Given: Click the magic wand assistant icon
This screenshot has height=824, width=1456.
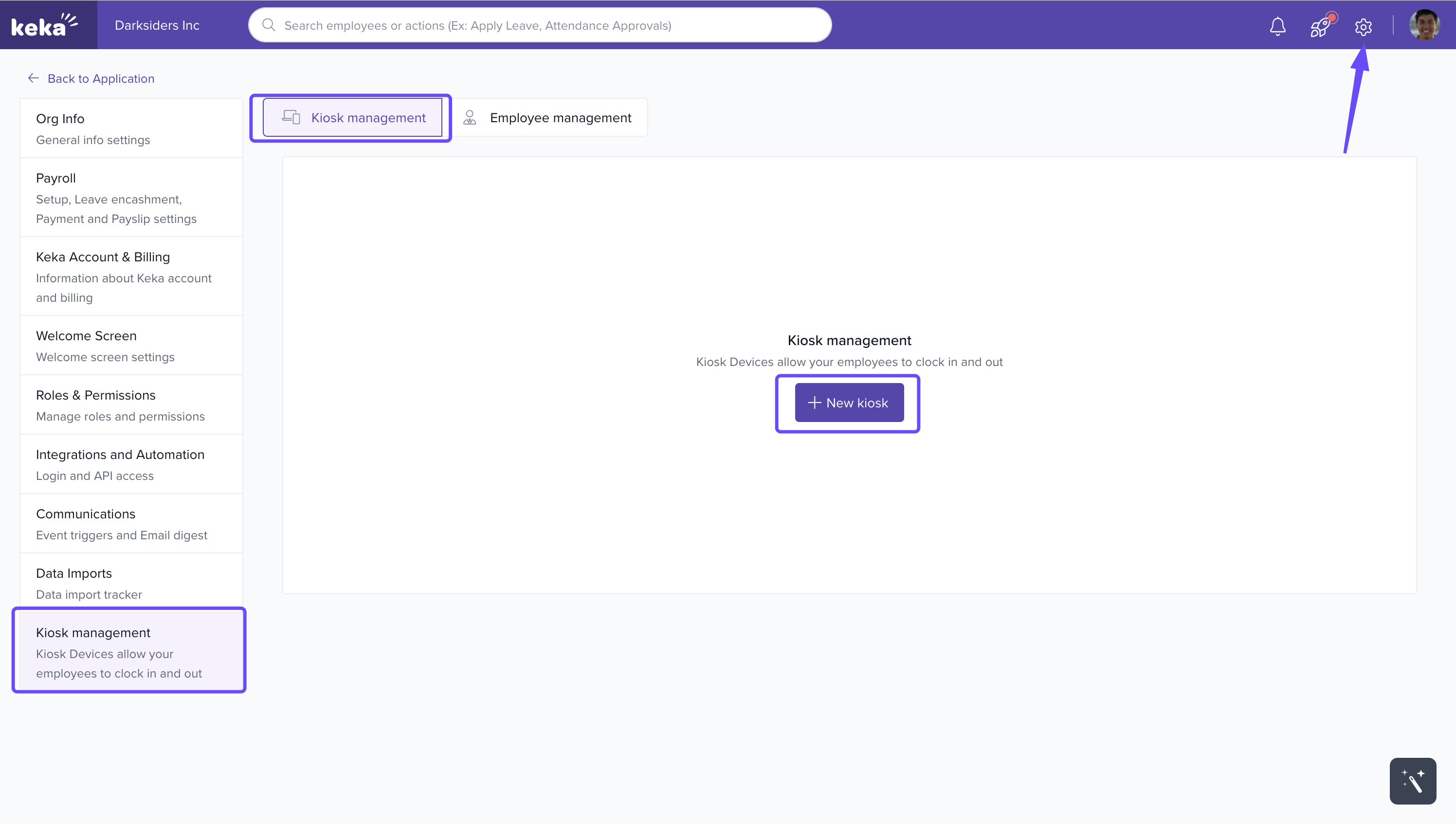Looking at the screenshot, I should tap(1412, 780).
